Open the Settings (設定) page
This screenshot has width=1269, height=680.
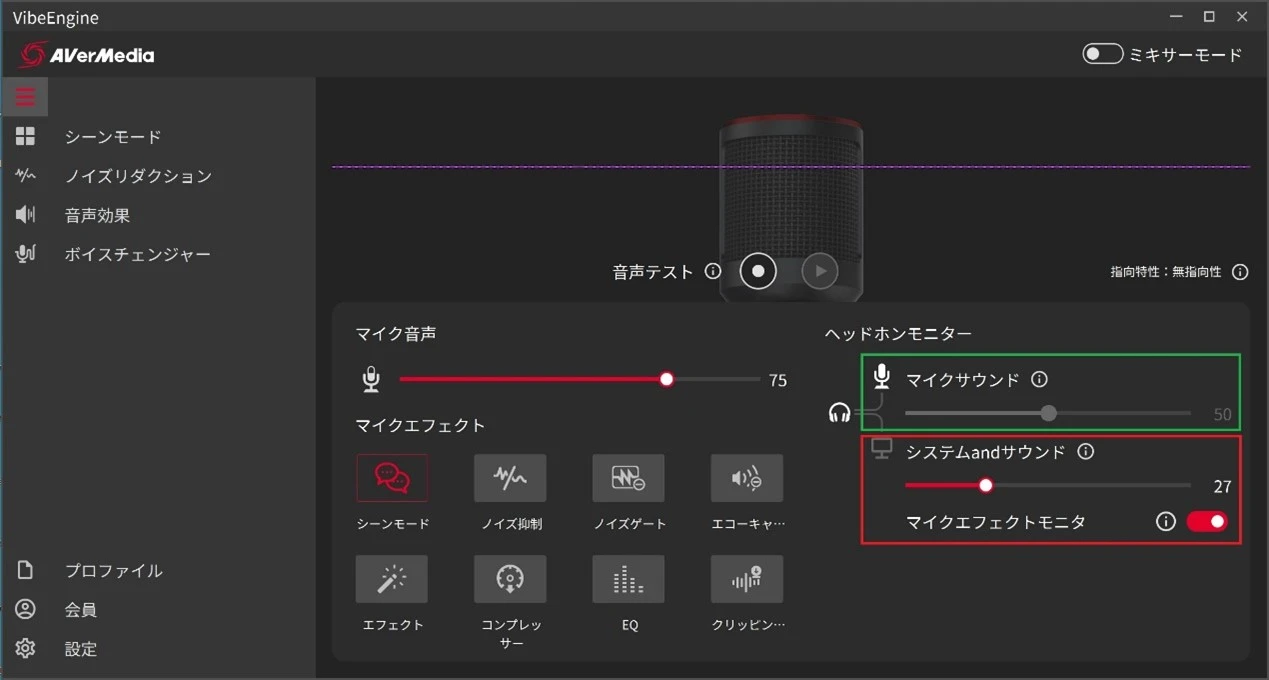pos(80,649)
